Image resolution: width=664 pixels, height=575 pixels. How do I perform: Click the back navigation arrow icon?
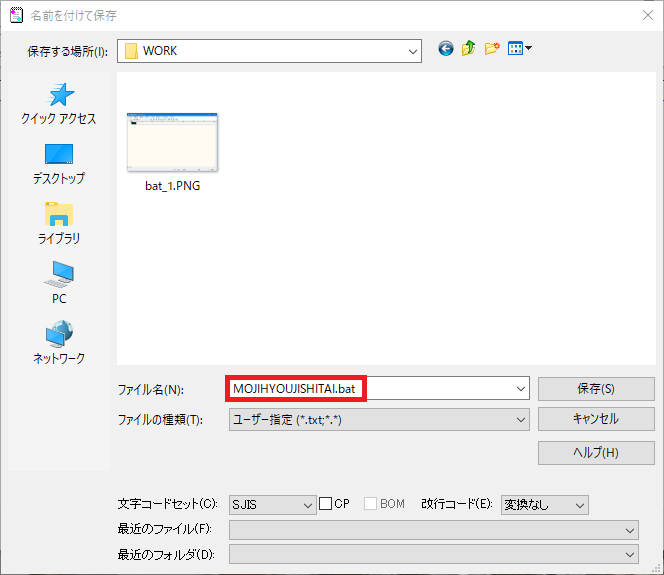tap(445, 49)
